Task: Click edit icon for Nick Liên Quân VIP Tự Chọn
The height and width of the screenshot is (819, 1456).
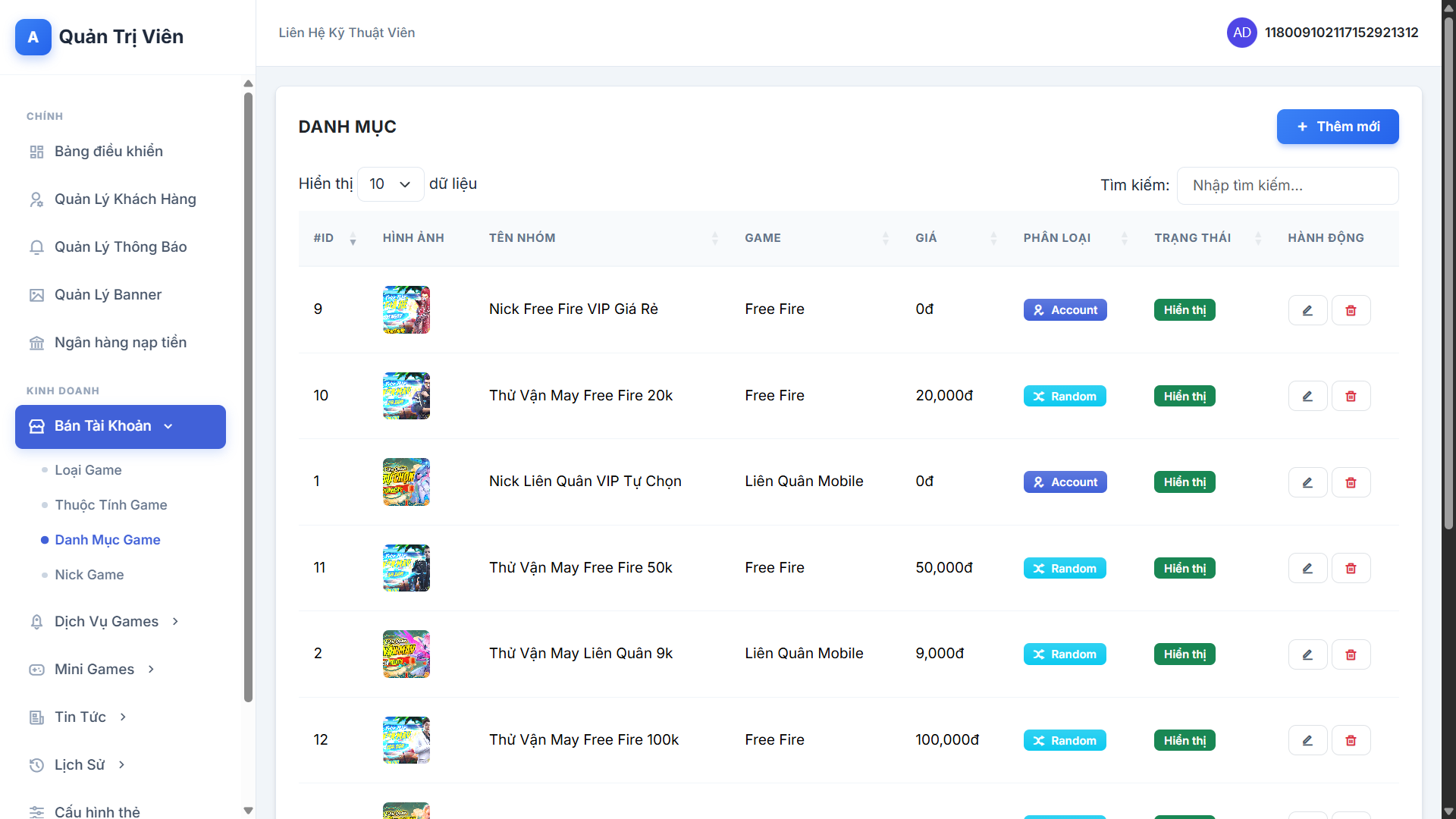Action: [1307, 482]
